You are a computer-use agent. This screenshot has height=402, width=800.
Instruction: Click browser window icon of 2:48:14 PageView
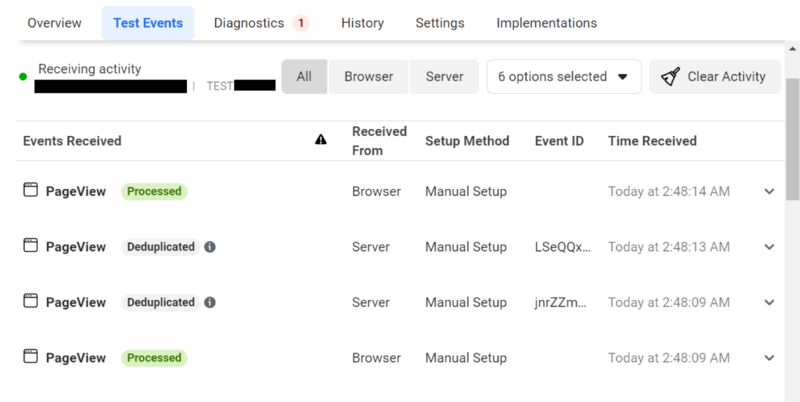point(31,191)
